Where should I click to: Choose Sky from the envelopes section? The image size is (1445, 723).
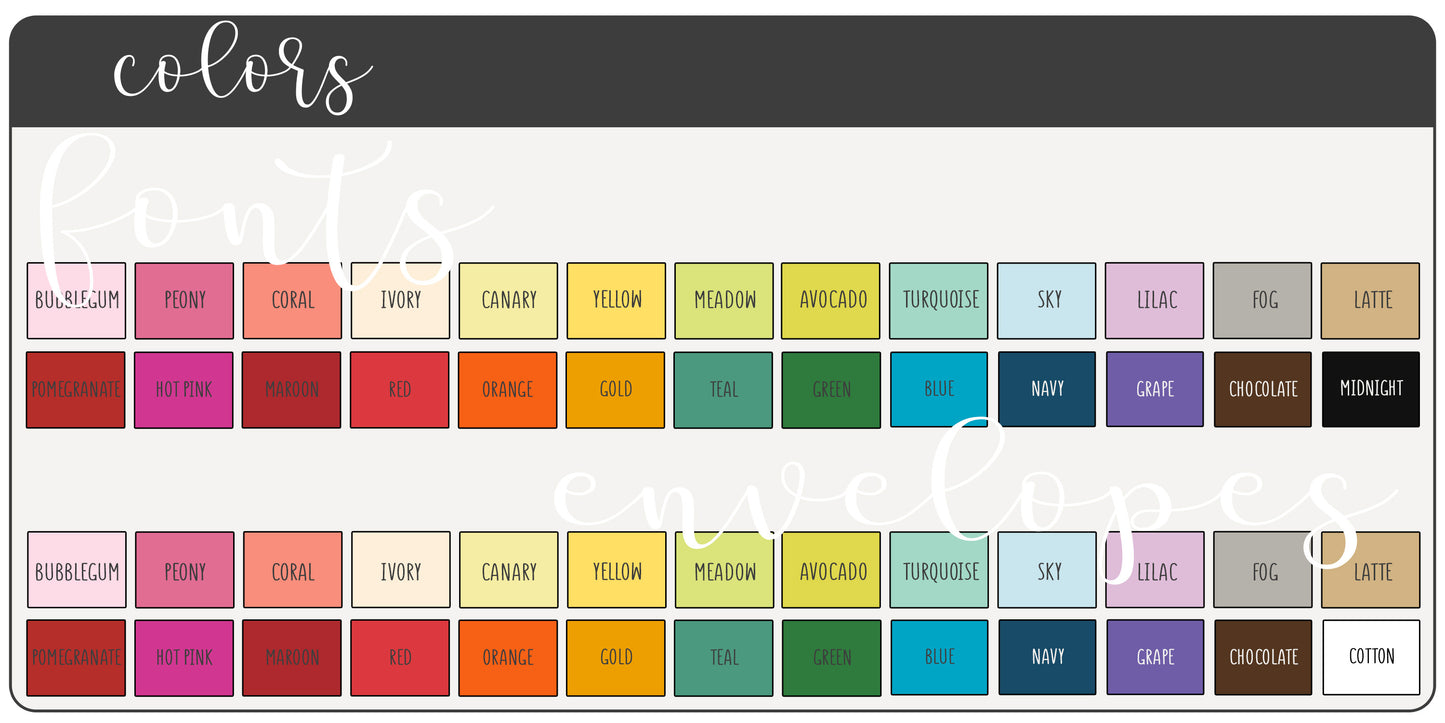coord(1047,571)
